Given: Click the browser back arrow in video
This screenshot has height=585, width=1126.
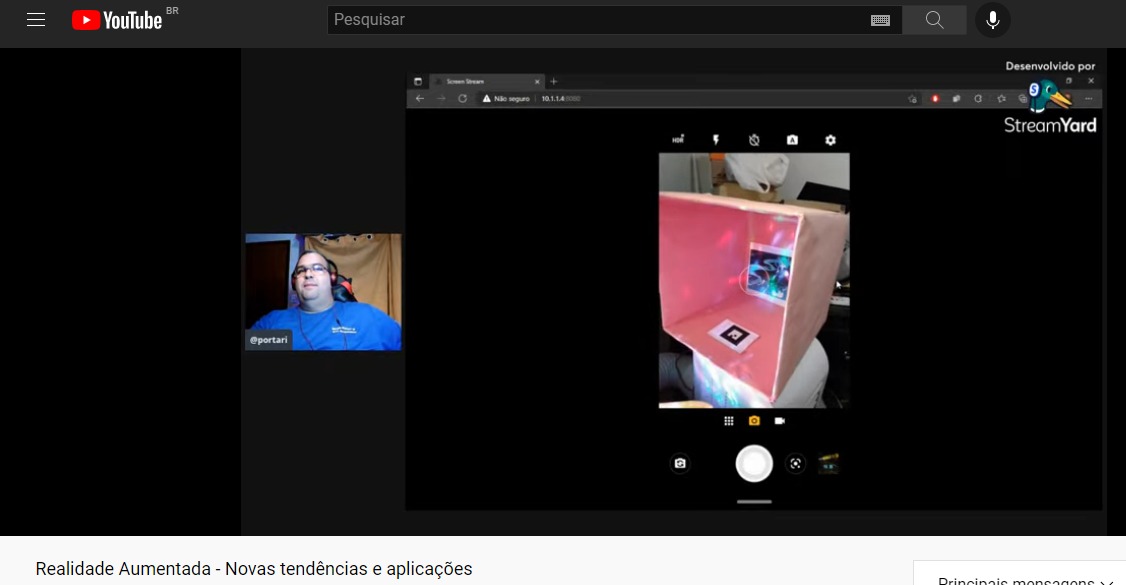Looking at the screenshot, I should pos(420,98).
